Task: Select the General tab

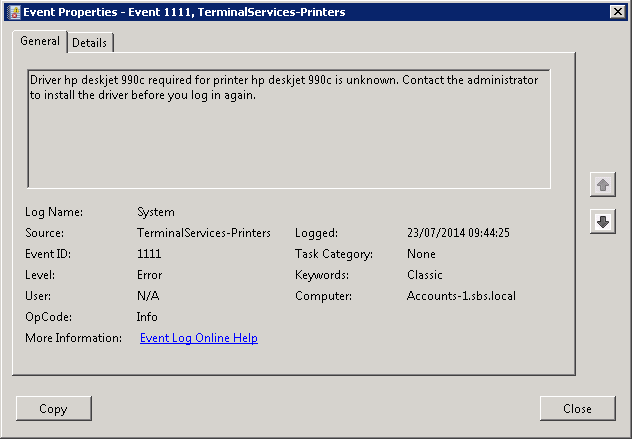Action: point(40,42)
